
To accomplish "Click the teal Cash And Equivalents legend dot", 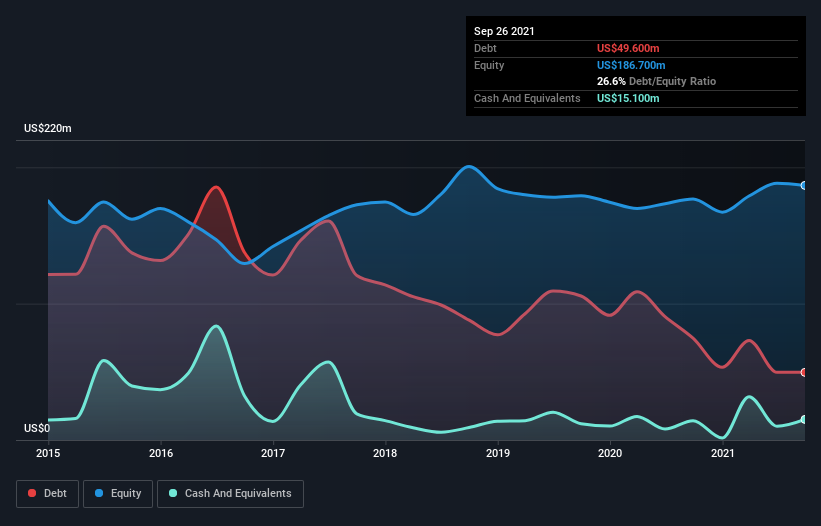I will coord(173,493).
